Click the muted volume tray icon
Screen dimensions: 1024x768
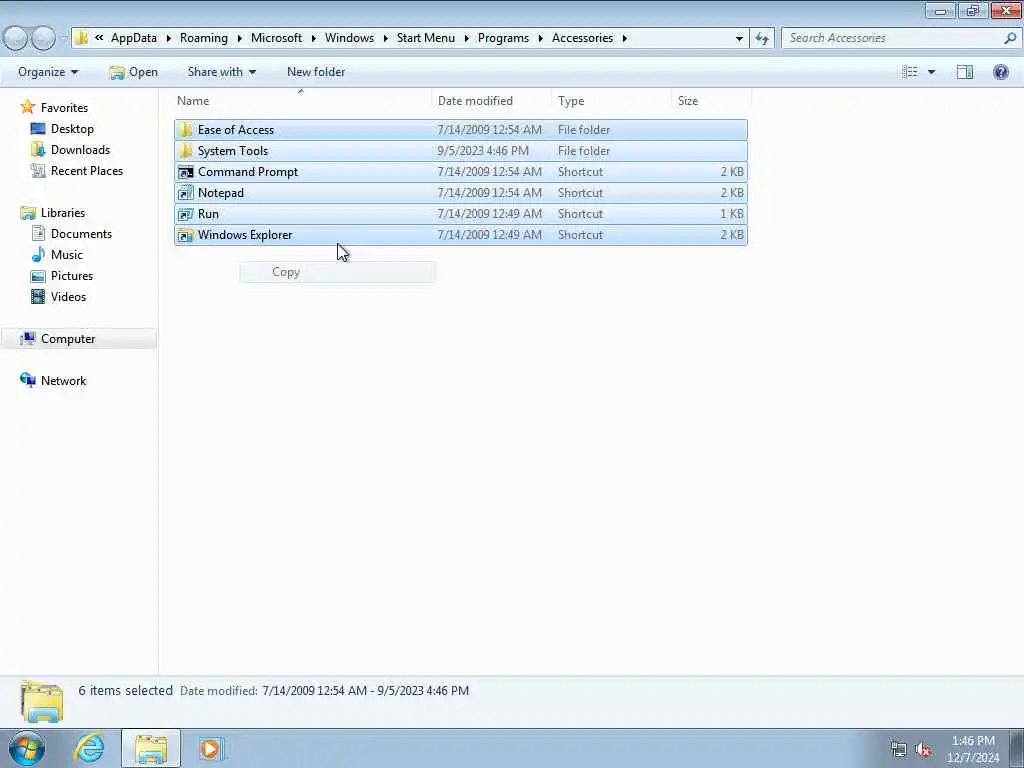[x=923, y=750]
